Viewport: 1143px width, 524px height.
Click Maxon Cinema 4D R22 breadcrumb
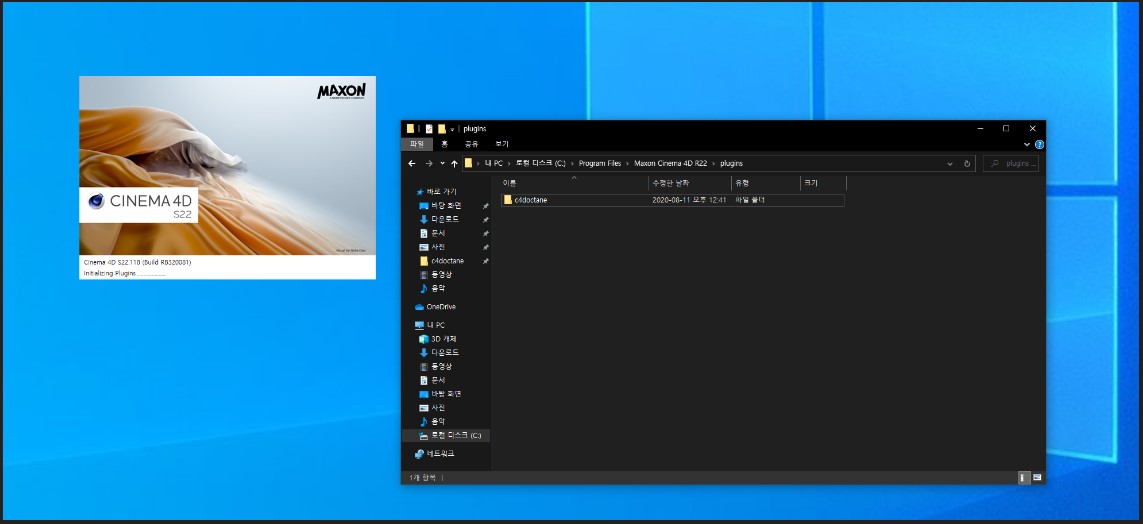(671, 164)
